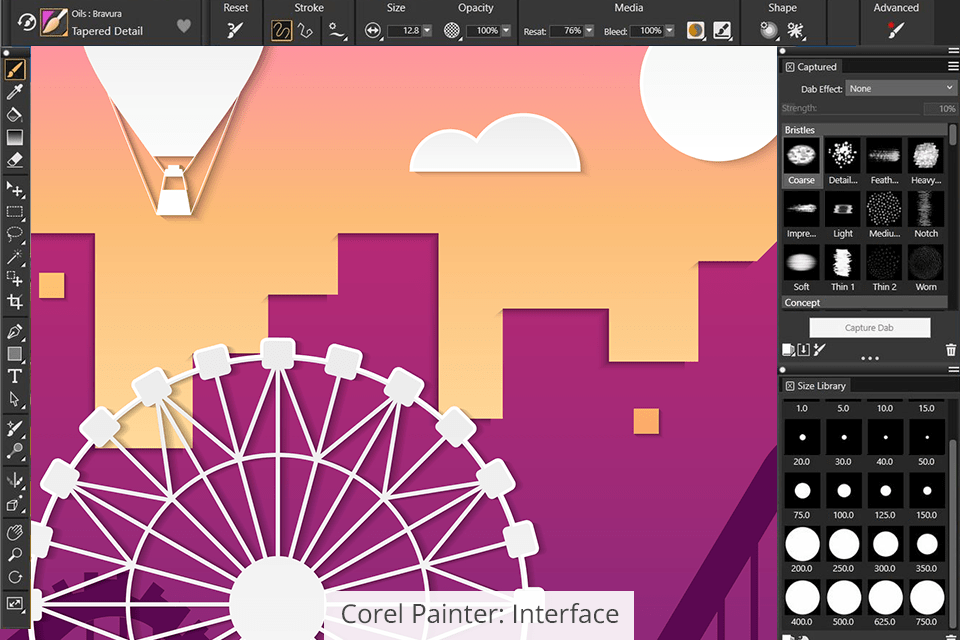Select the Grabber hand tool
Viewport: 960px width, 640px height.
pos(15,532)
